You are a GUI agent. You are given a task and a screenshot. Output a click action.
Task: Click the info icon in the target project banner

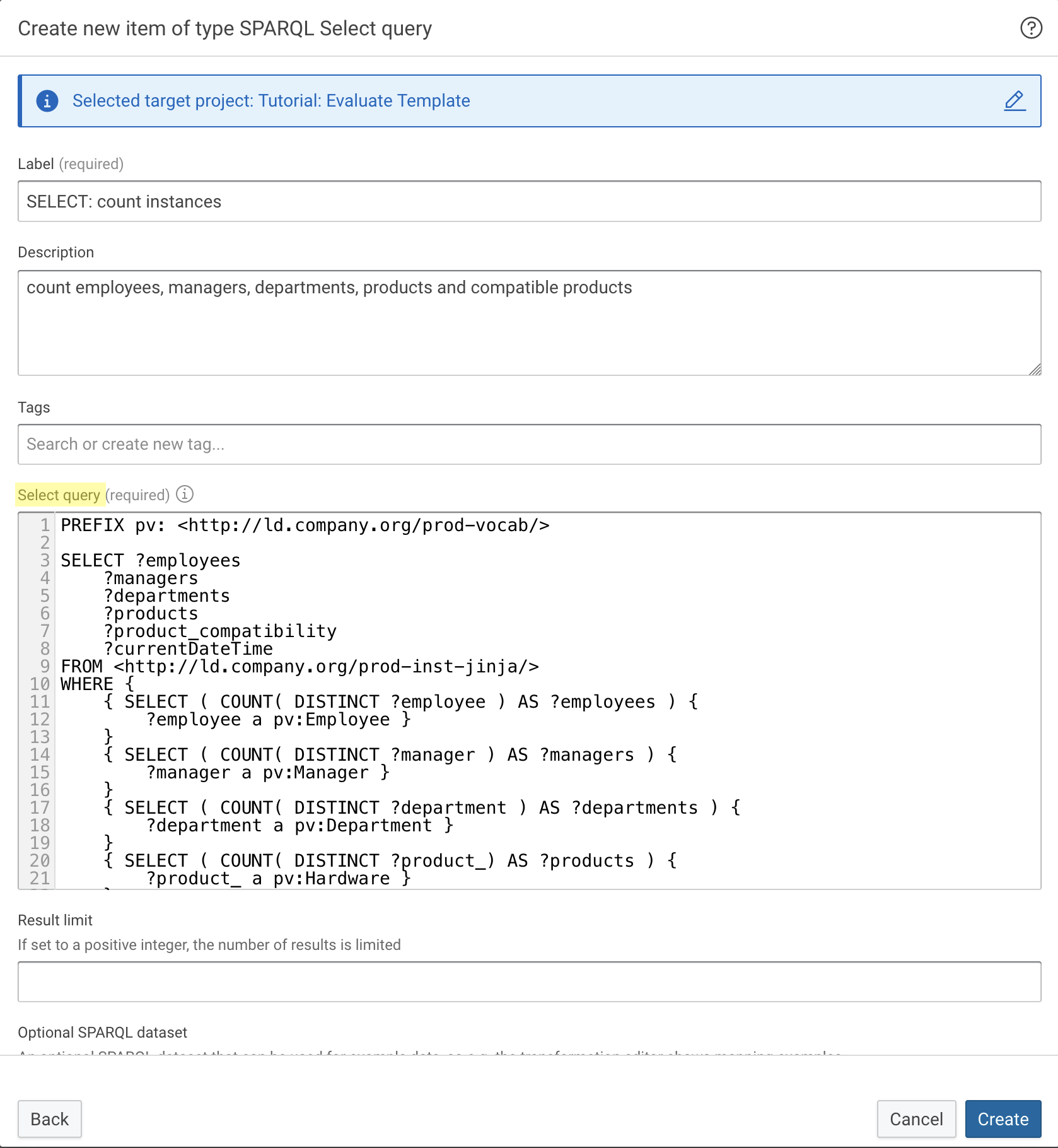click(x=48, y=101)
